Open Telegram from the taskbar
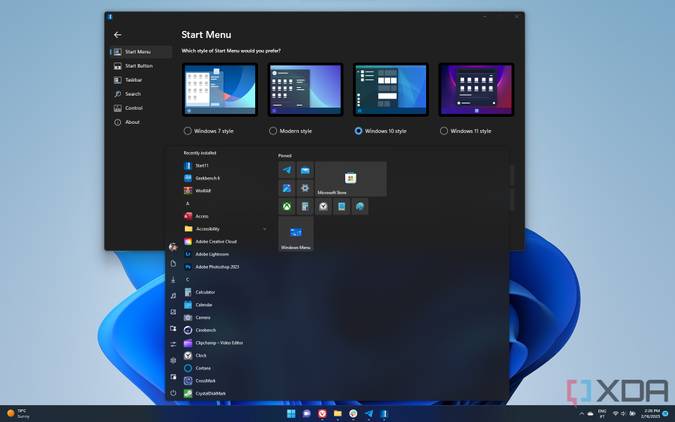 [369, 414]
